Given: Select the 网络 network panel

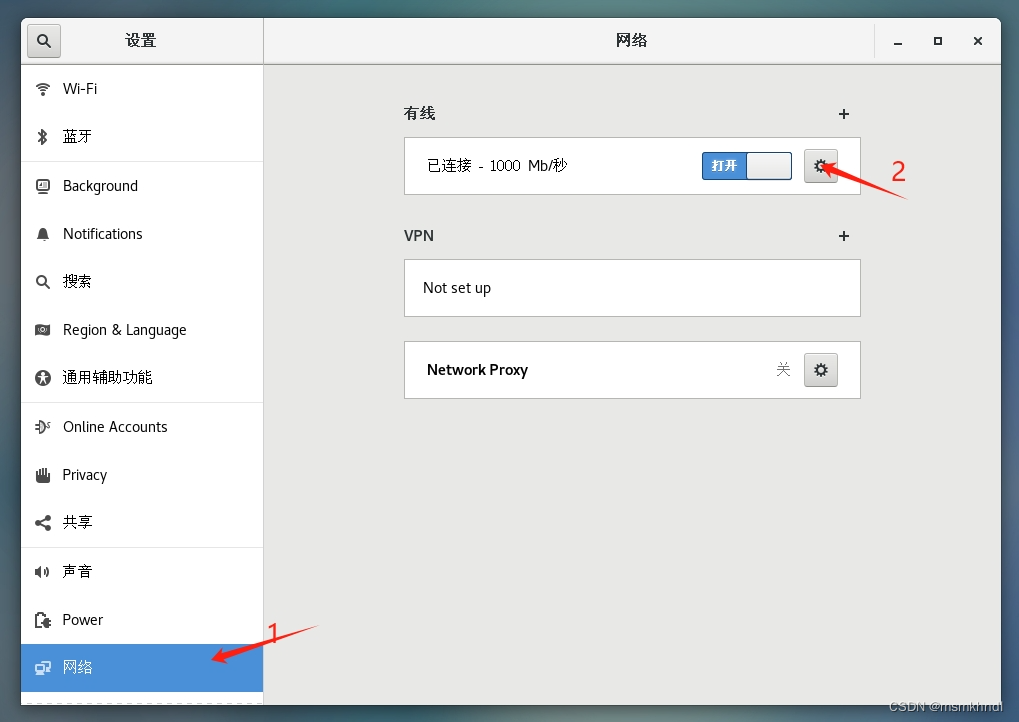Looking at the screenshot, I should click(142, 667).
